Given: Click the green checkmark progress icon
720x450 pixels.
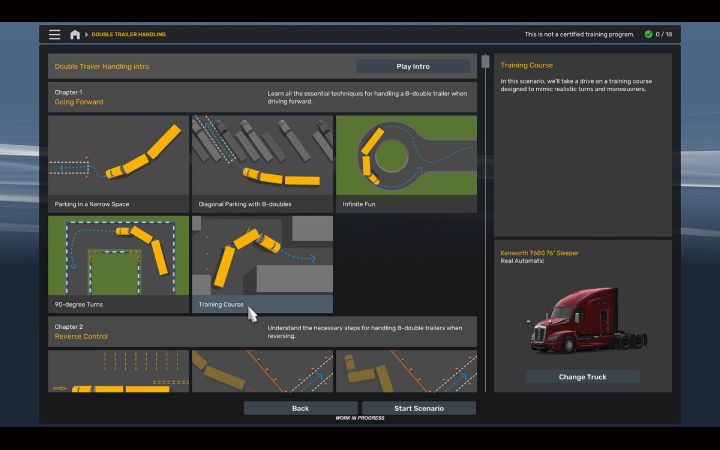Looking at the screenshot, I should pyautogui.click(x=648, y=34).
